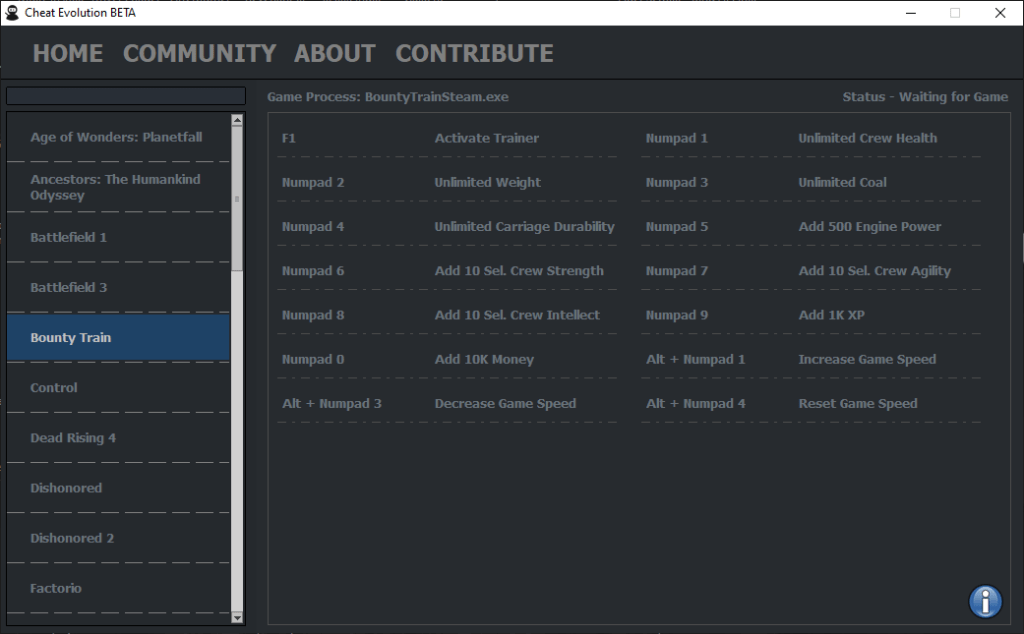Viewport: 1024px width, 634px height.
Task: Click the Numpad 2 hotkey label
Action: point(313,182)
